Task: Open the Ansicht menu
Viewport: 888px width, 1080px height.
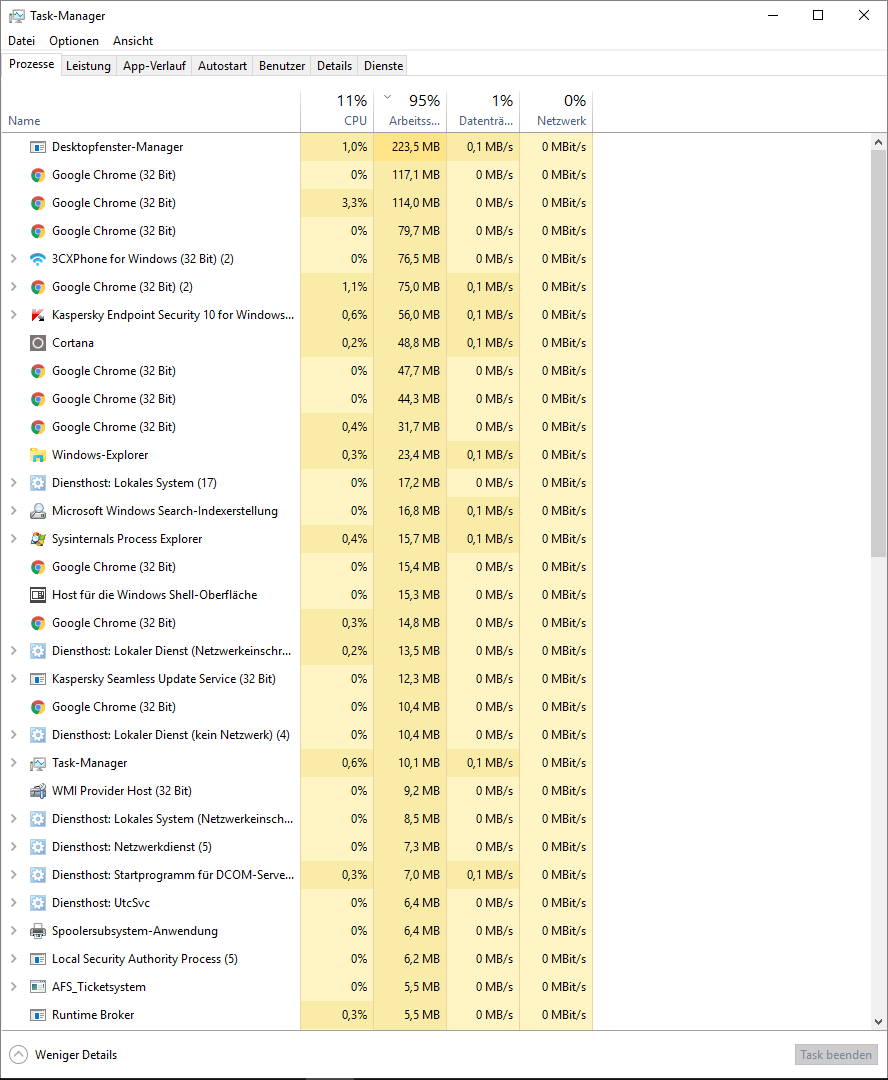Action: point(133,41)
